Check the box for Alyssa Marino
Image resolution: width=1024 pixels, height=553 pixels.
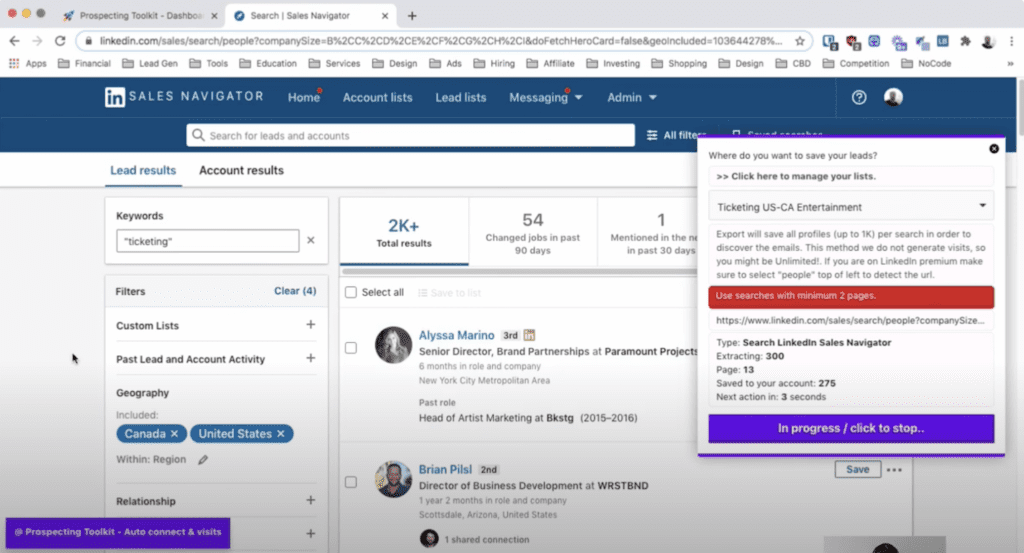pyautogui.click(x=351, y=348)
